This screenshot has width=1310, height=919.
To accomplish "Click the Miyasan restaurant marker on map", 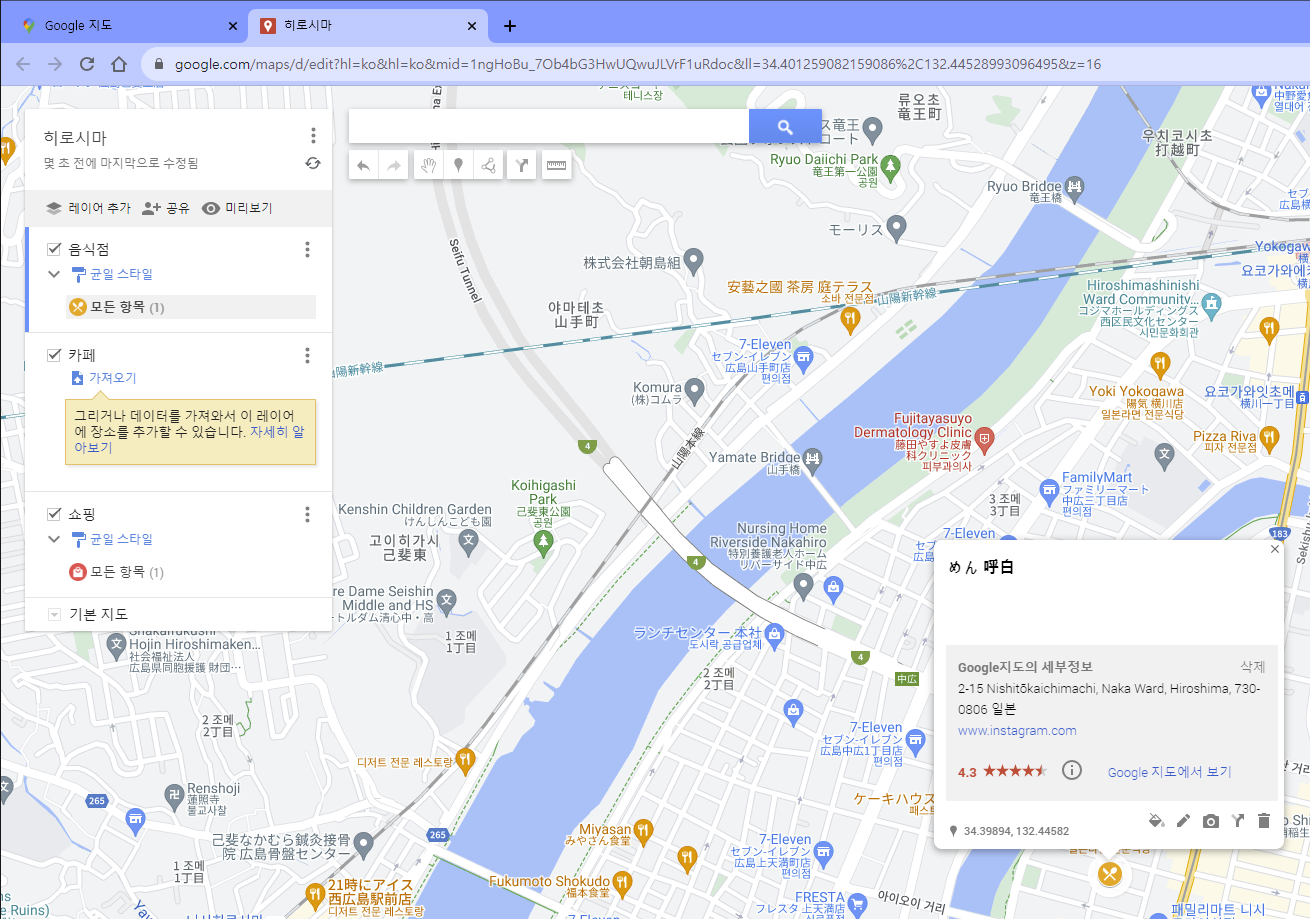I will click(x=643, y=829).
